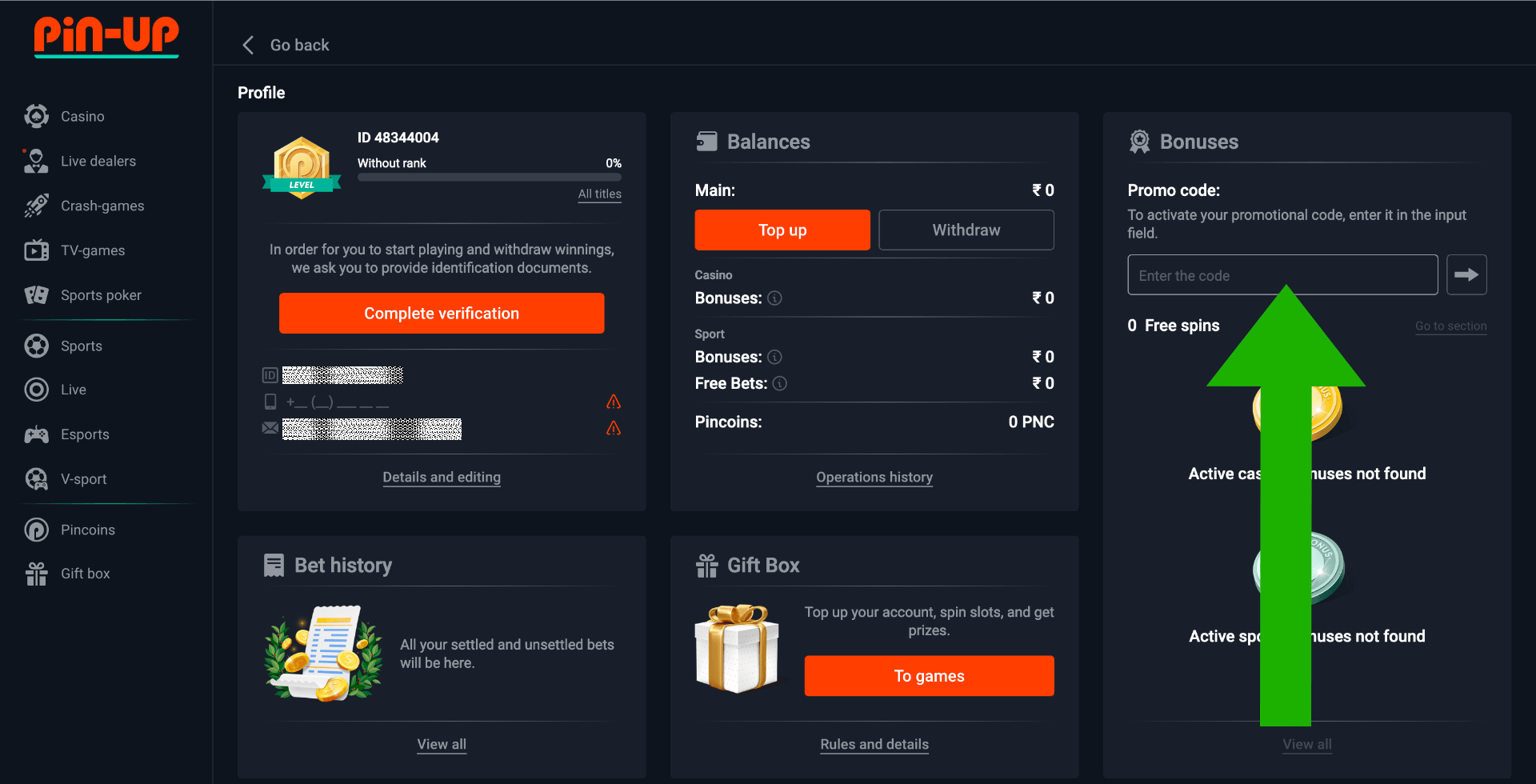This screenshot has height=784, width=1536.
Task: Click the rank progress bar
Action: 489,178
